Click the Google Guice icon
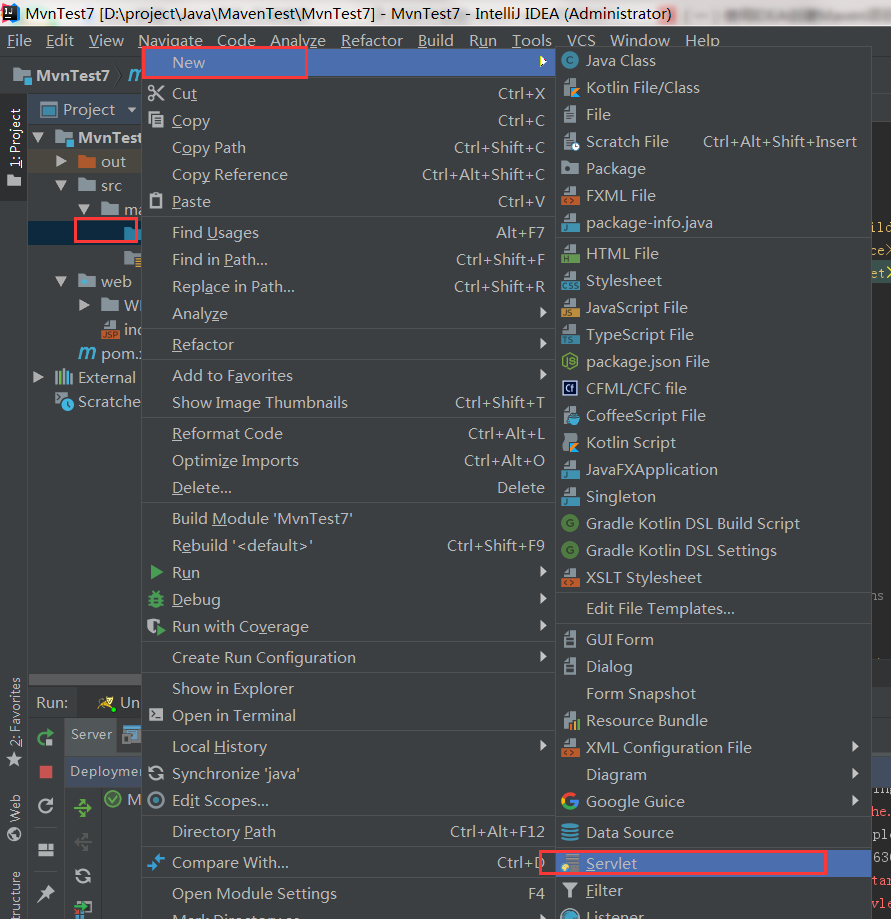The image size is (891, 919). pyautogui.click(x=570, y=801)
